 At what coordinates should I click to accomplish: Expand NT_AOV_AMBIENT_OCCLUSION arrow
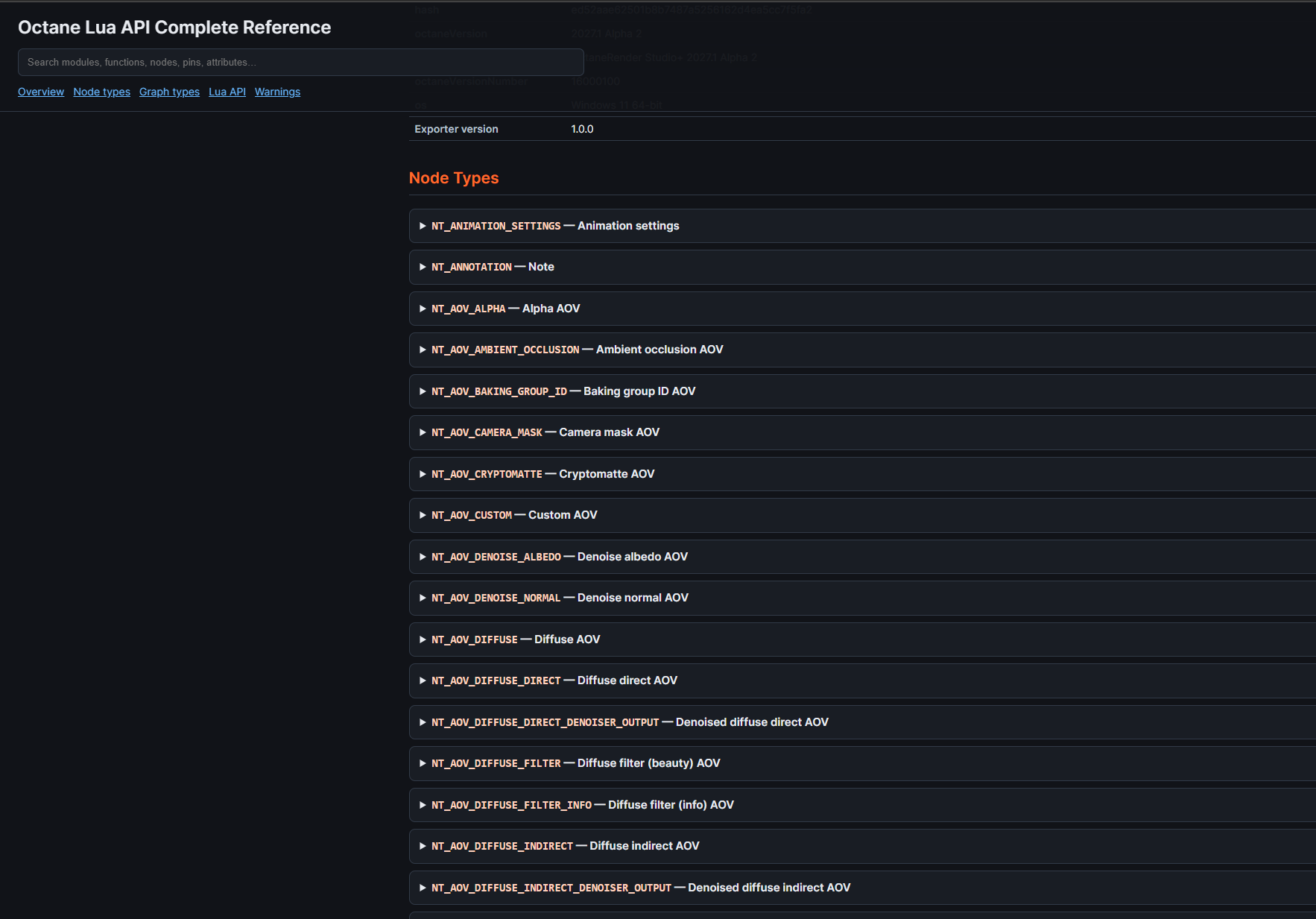click(423, 350)
